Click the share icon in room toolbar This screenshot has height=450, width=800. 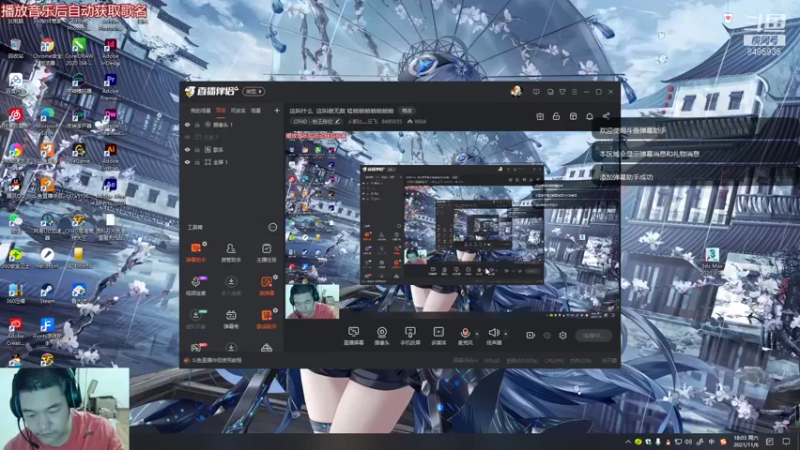coord(606,116)
